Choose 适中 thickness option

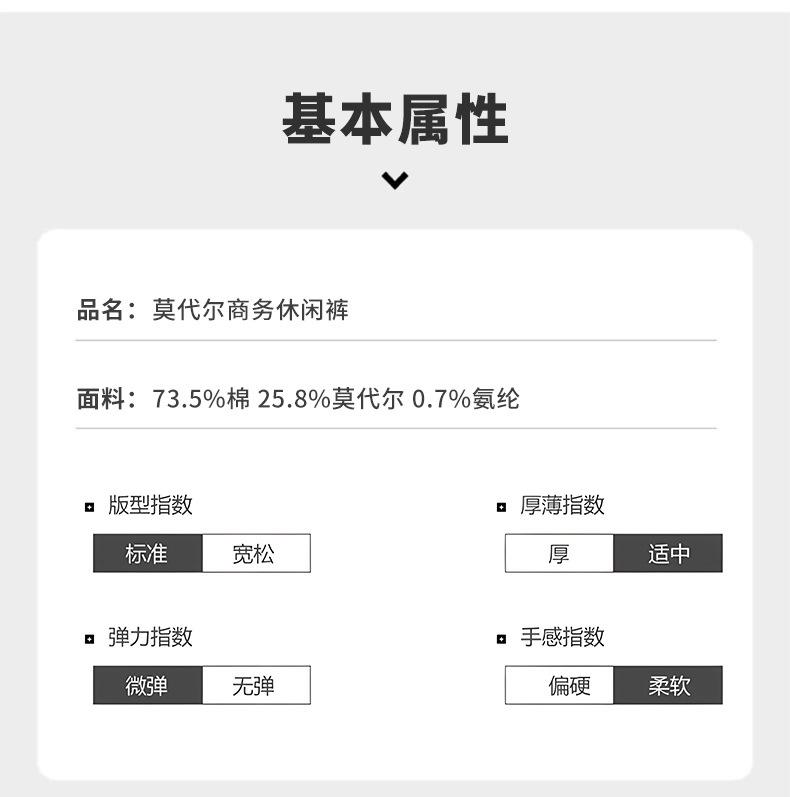point(667,553)
